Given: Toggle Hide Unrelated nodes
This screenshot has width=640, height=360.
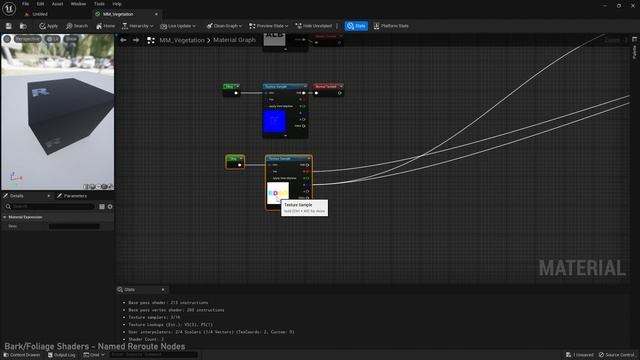Looking at the screenshot, I should tap(313, 26).
